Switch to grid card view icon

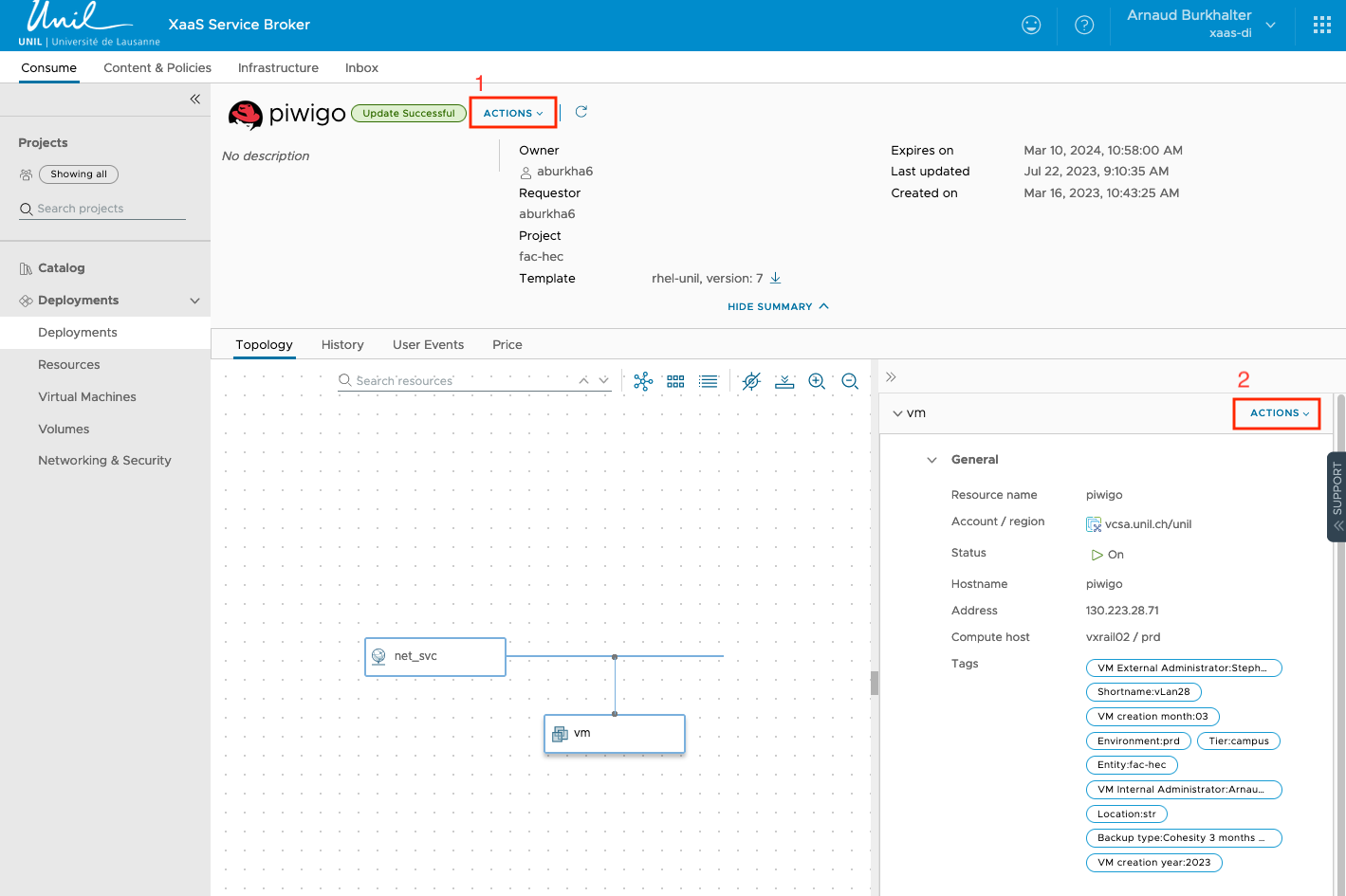(675, 381)
